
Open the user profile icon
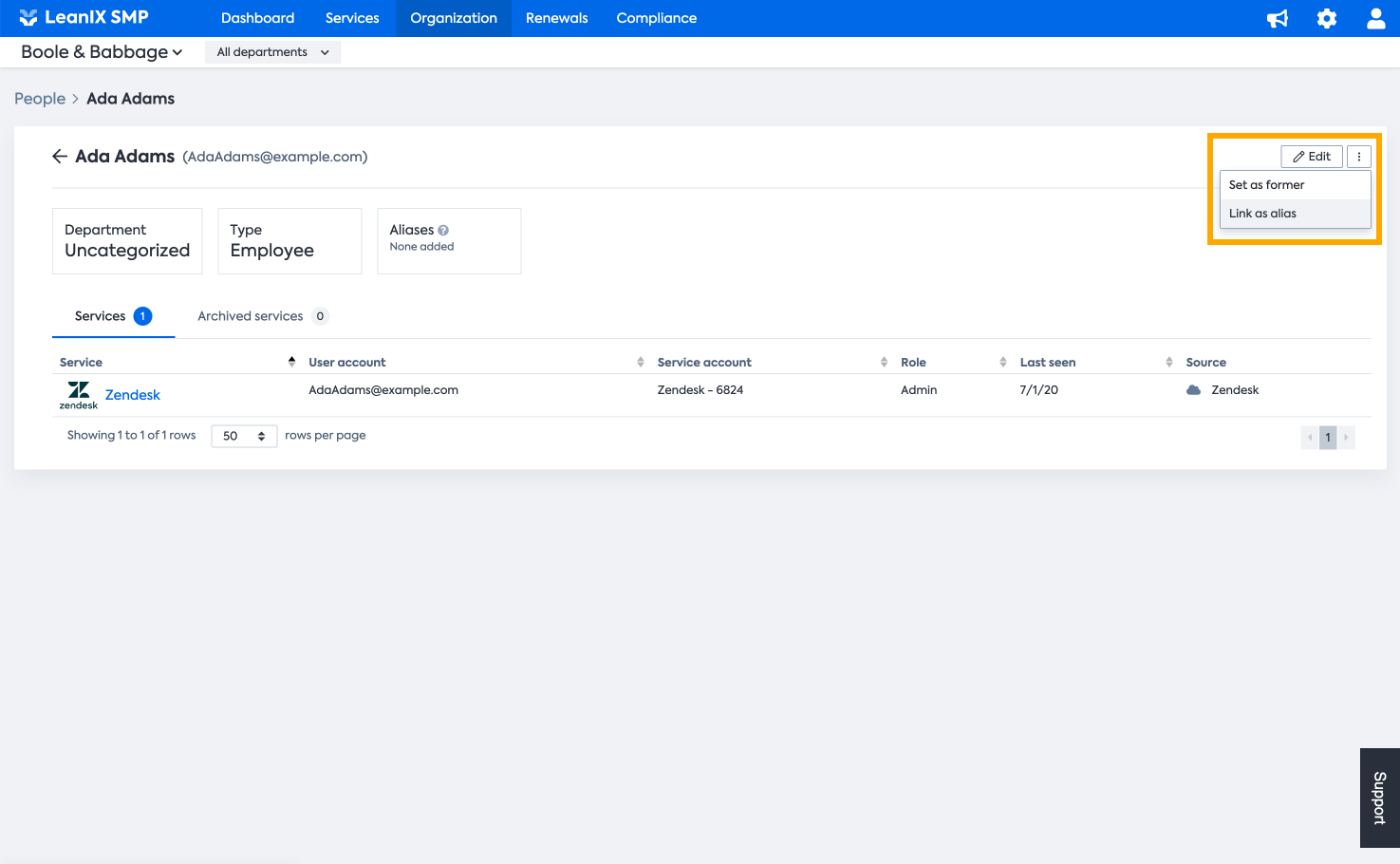tap(1375, 18)
